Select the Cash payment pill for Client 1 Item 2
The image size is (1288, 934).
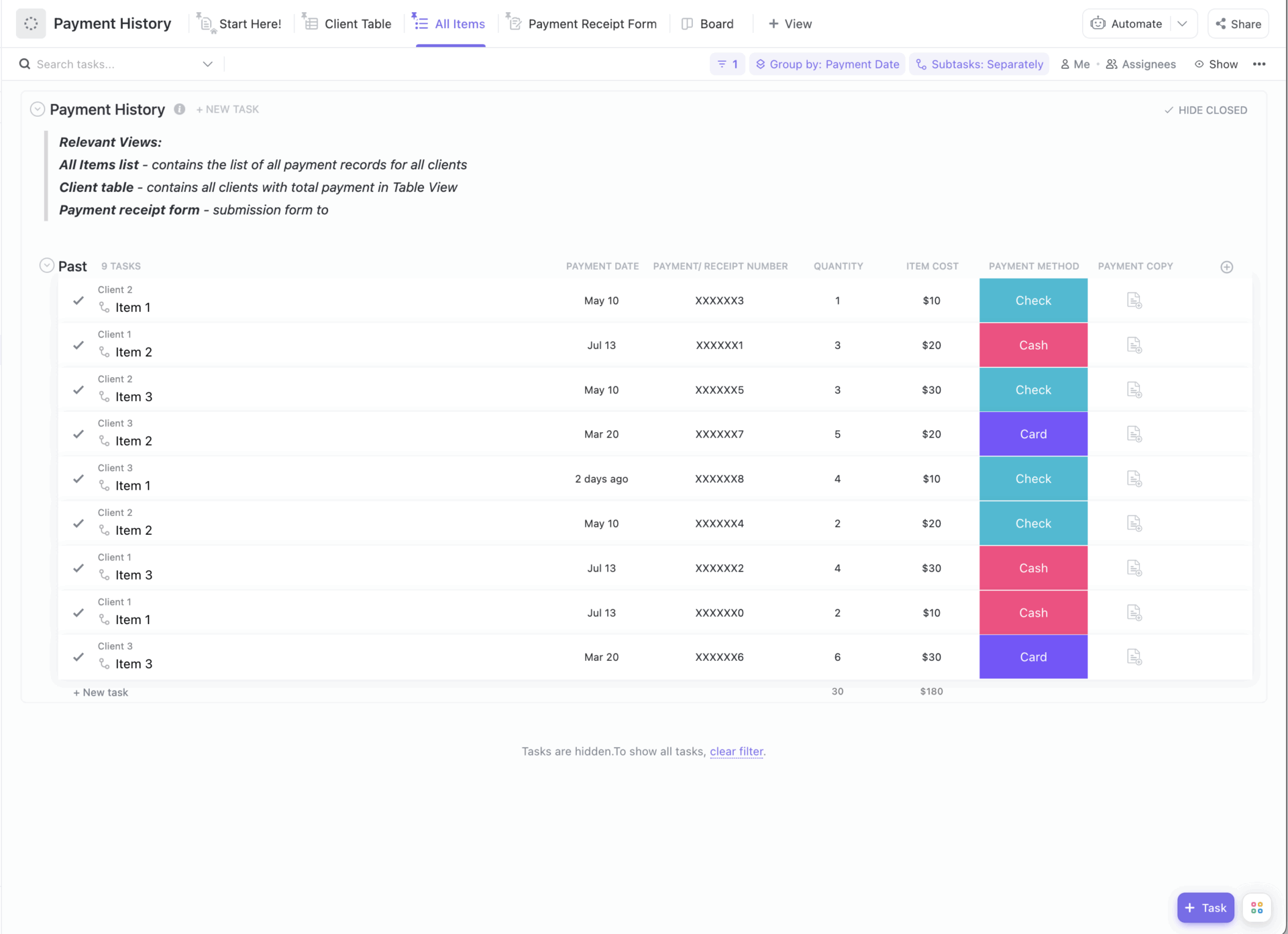(x=1033, y=345)
